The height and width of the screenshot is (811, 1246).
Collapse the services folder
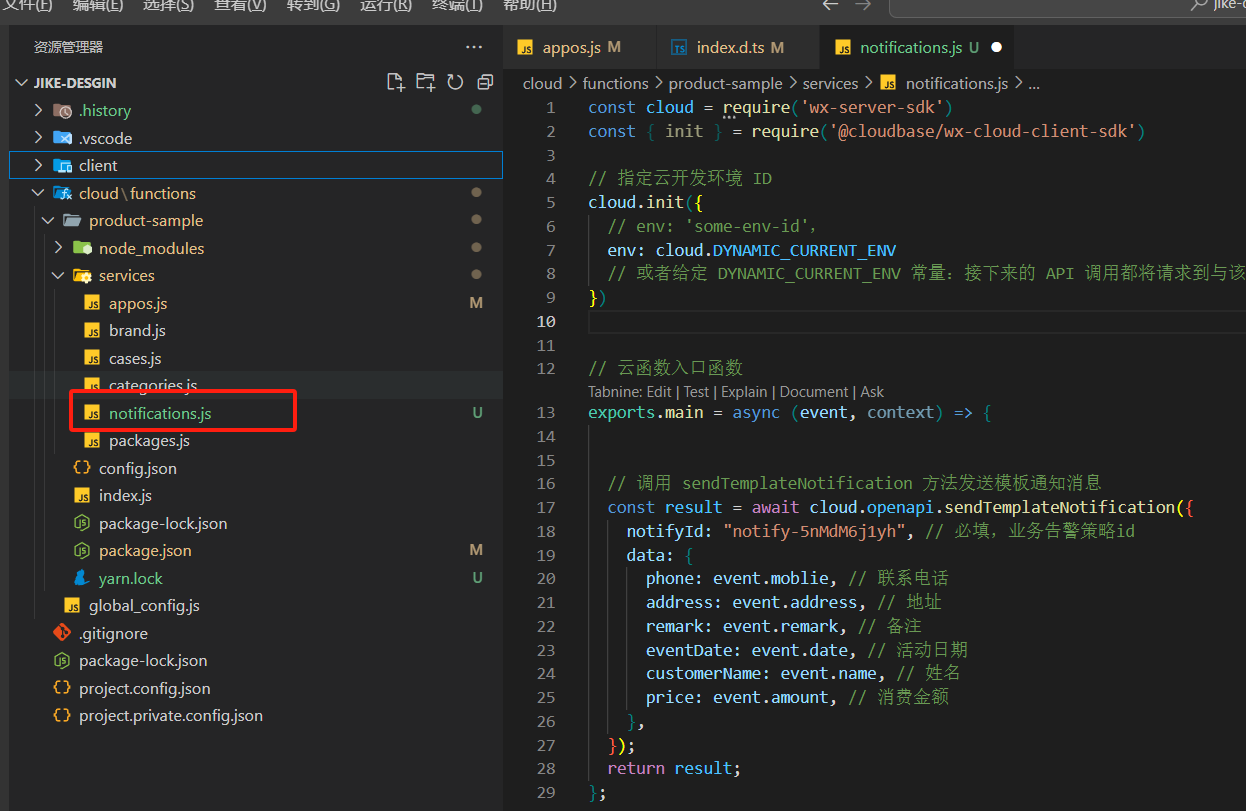(126, 275)
